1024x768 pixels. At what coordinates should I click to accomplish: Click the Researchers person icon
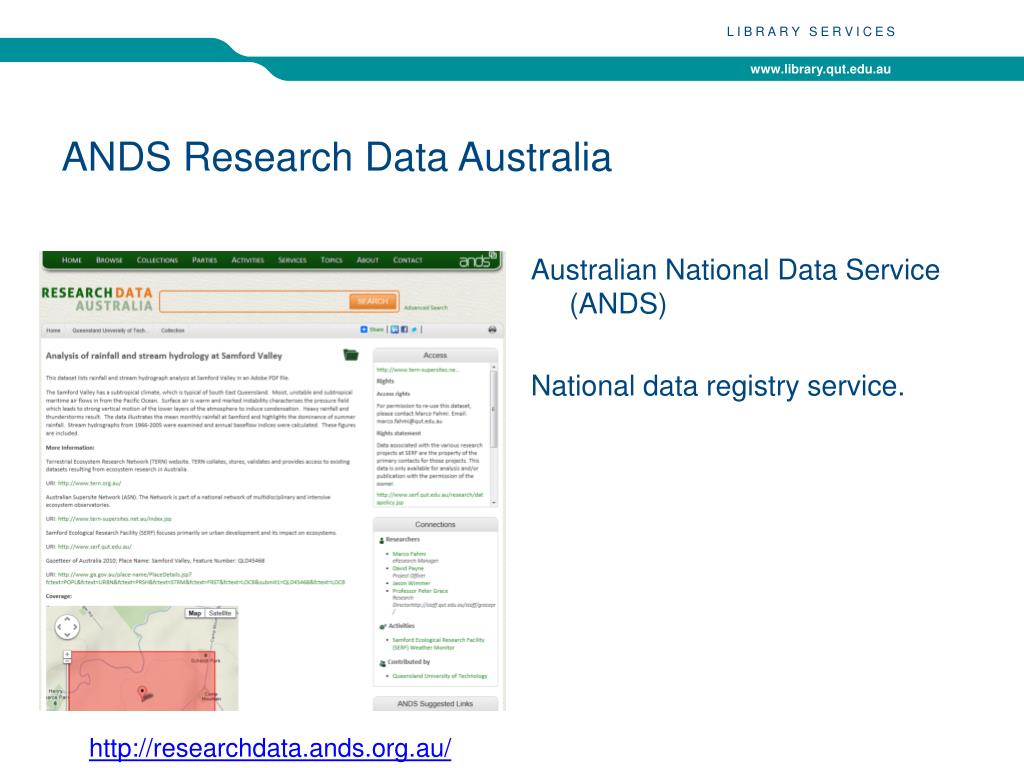click(381, 540)
